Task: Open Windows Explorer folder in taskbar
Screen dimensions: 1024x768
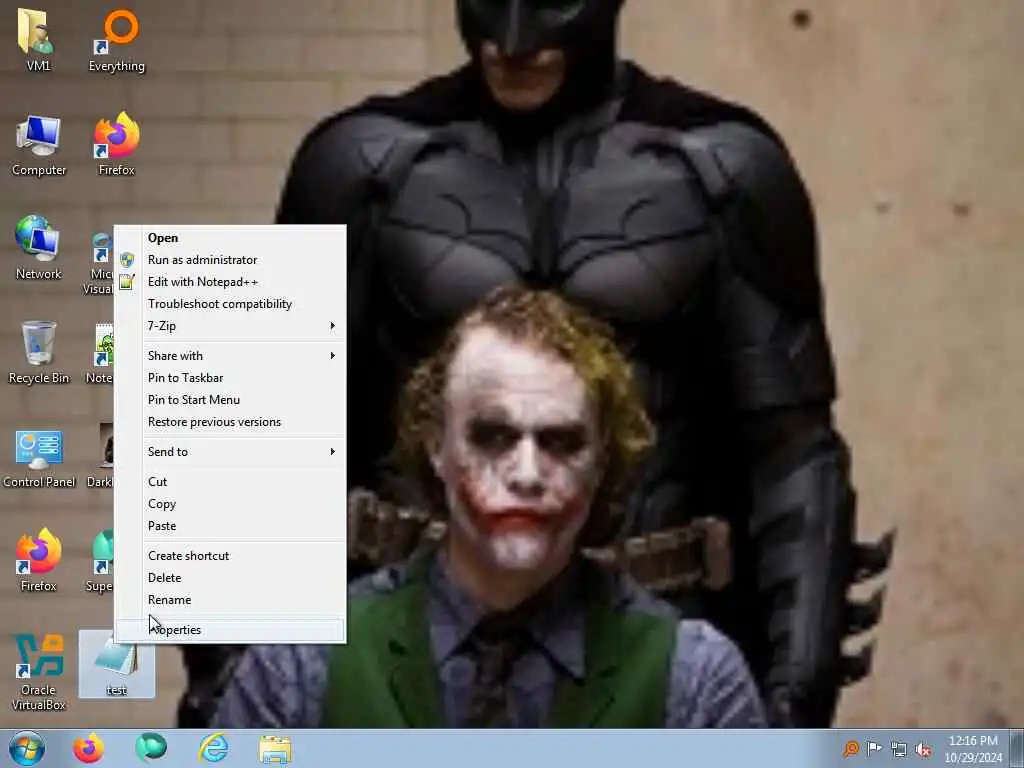Action: (276, 749)
